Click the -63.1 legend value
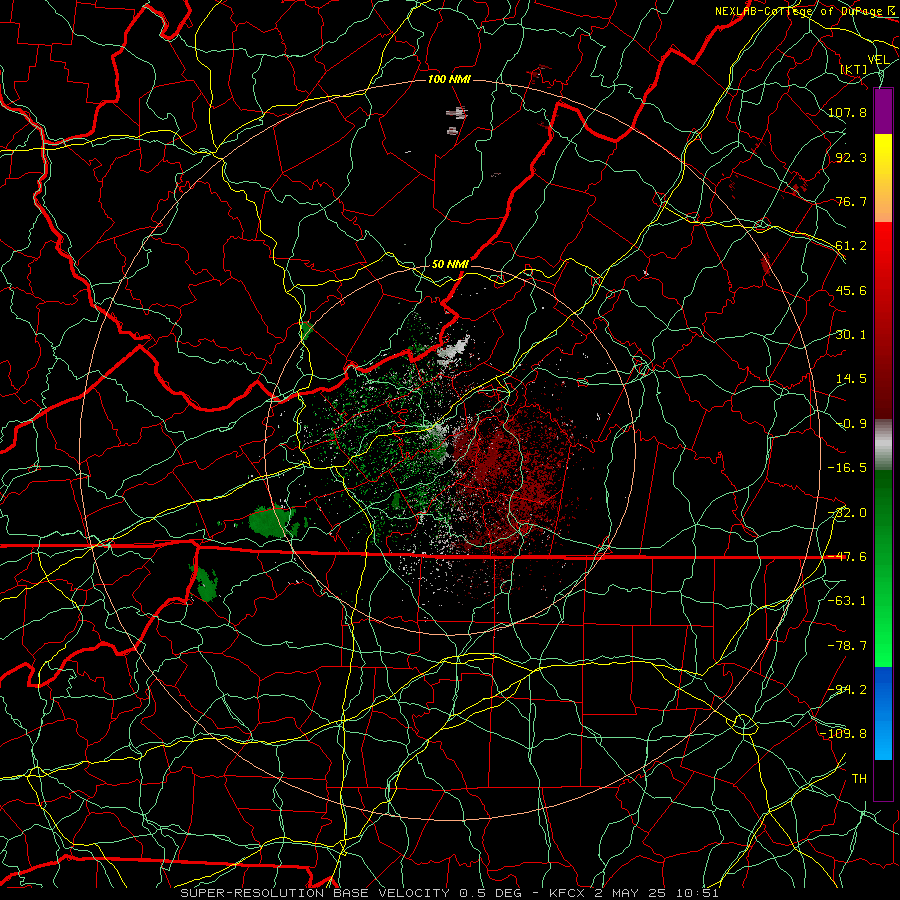 click(847, 601)
